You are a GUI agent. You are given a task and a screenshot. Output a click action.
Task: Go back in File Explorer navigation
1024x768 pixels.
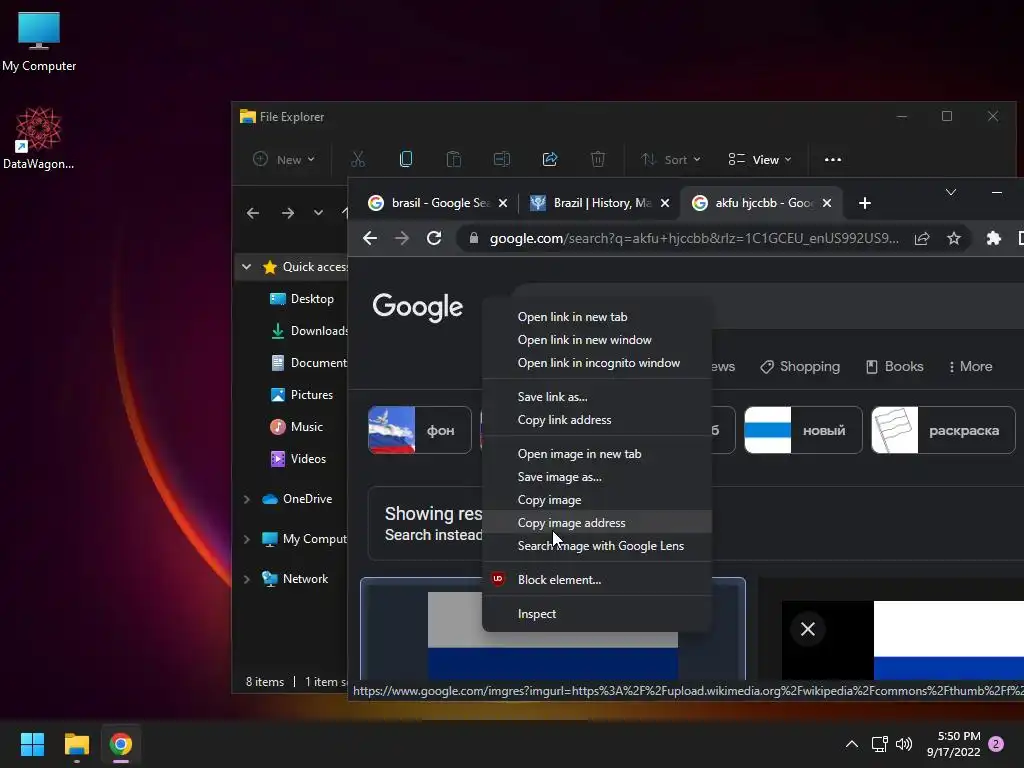click(253, 213)
